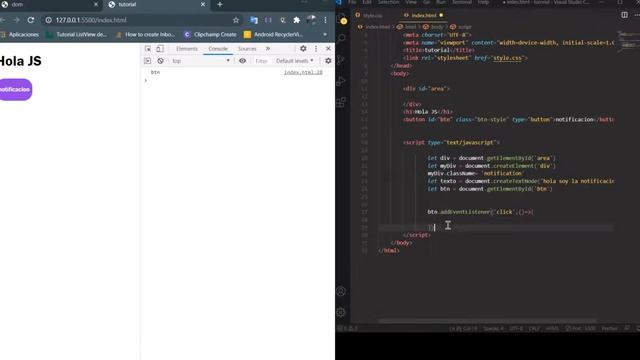Split the VS Code editor right
Screen dimensions: 640x360
624,15
